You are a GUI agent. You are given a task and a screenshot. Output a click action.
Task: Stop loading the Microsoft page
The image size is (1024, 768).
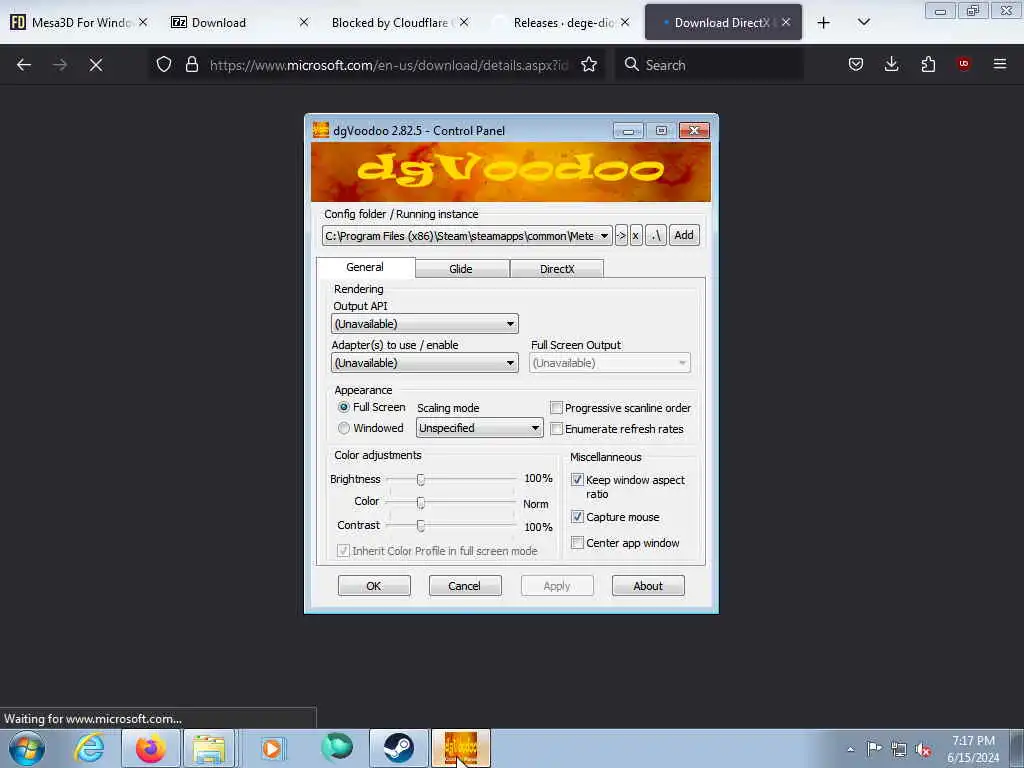[96, 65]
